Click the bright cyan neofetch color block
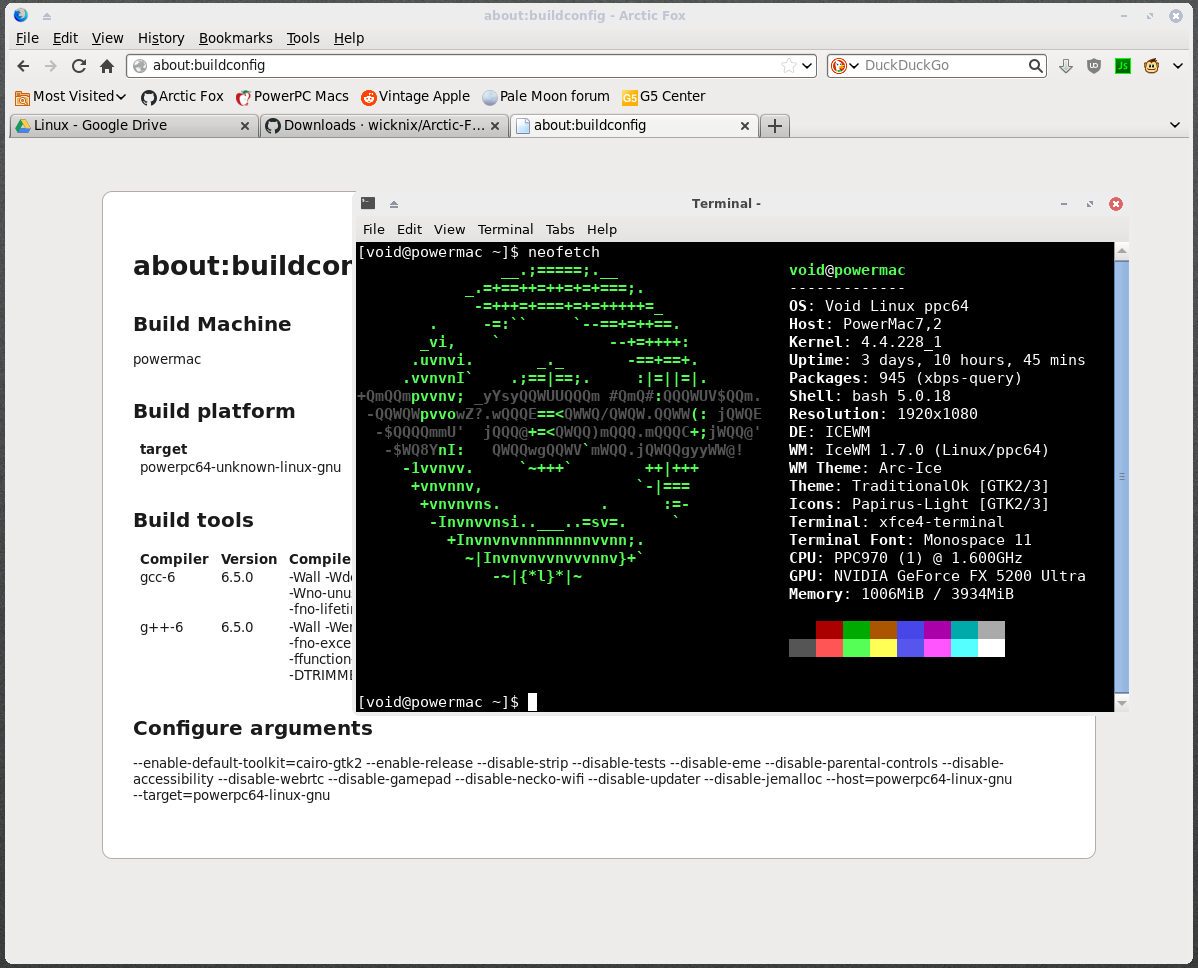1198x968 pixels. point(964,648)
